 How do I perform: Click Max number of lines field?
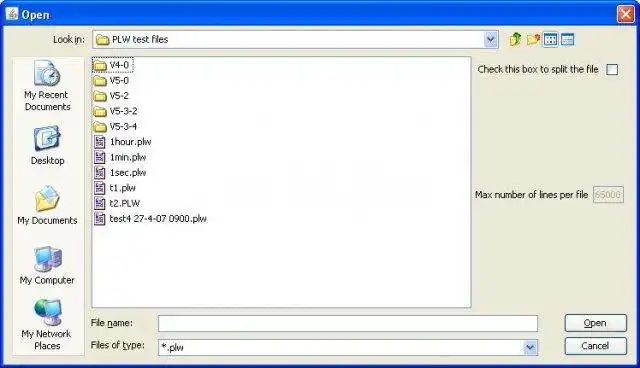[608, 195]
